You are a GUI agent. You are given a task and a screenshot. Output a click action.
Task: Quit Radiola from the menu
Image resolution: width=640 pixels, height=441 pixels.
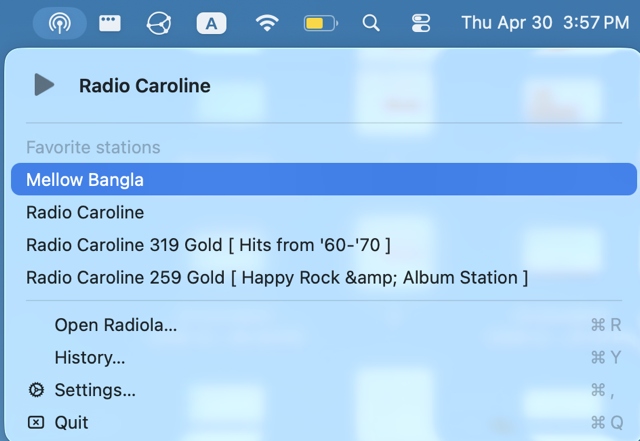(x=324, y=423)
